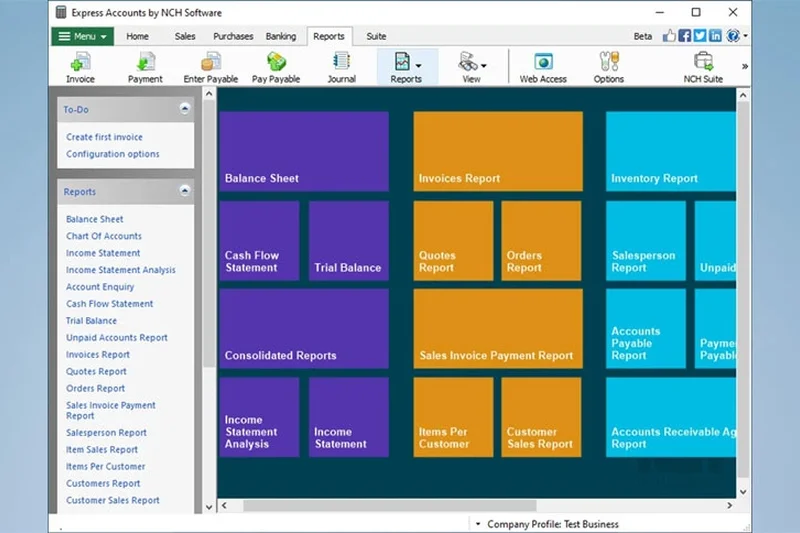800x533 pixels.
Task: Switch to the Banking tab
Action: click(x=281, y=36)
